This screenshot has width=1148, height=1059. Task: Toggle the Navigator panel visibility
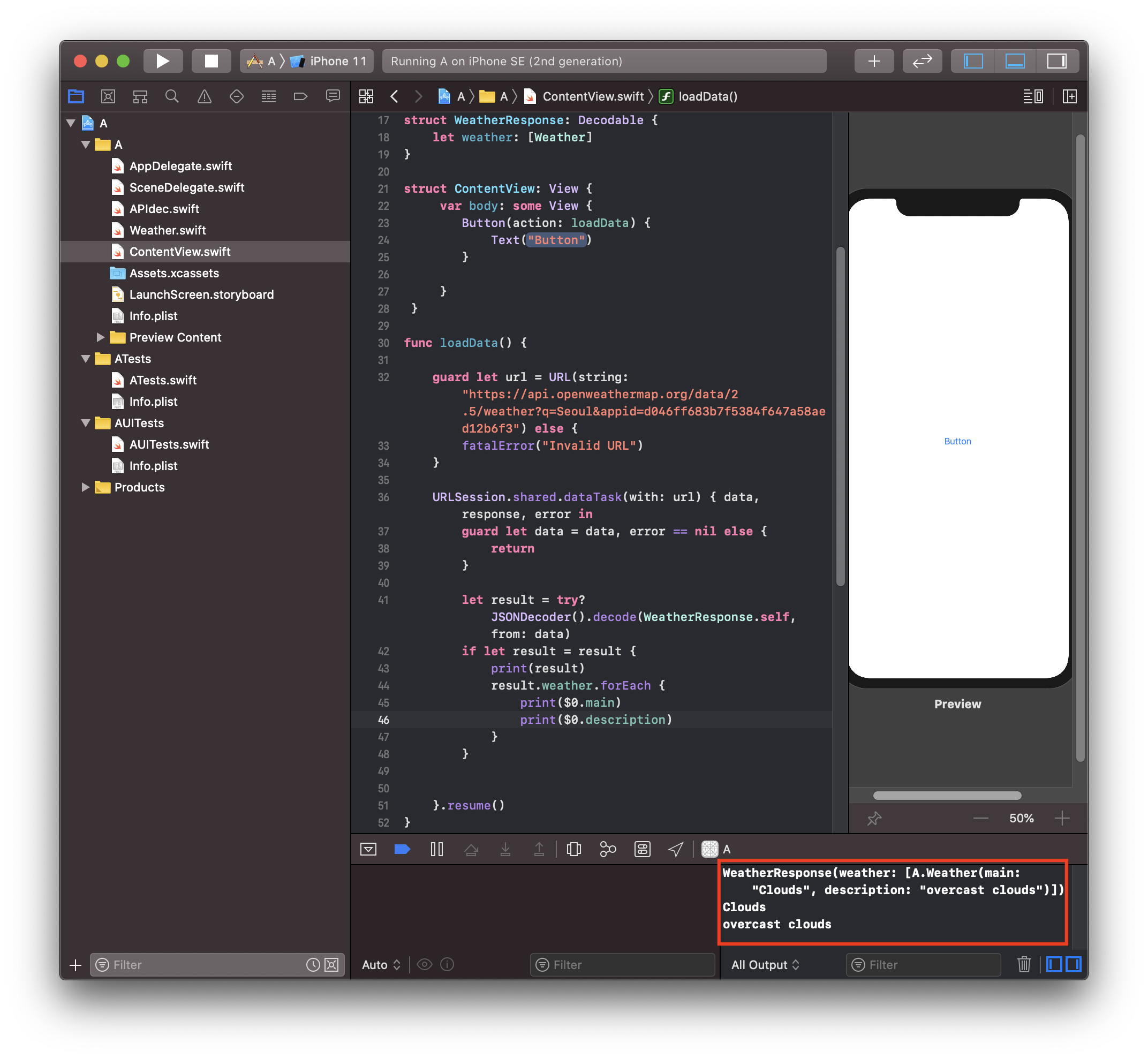click(973, 62)
